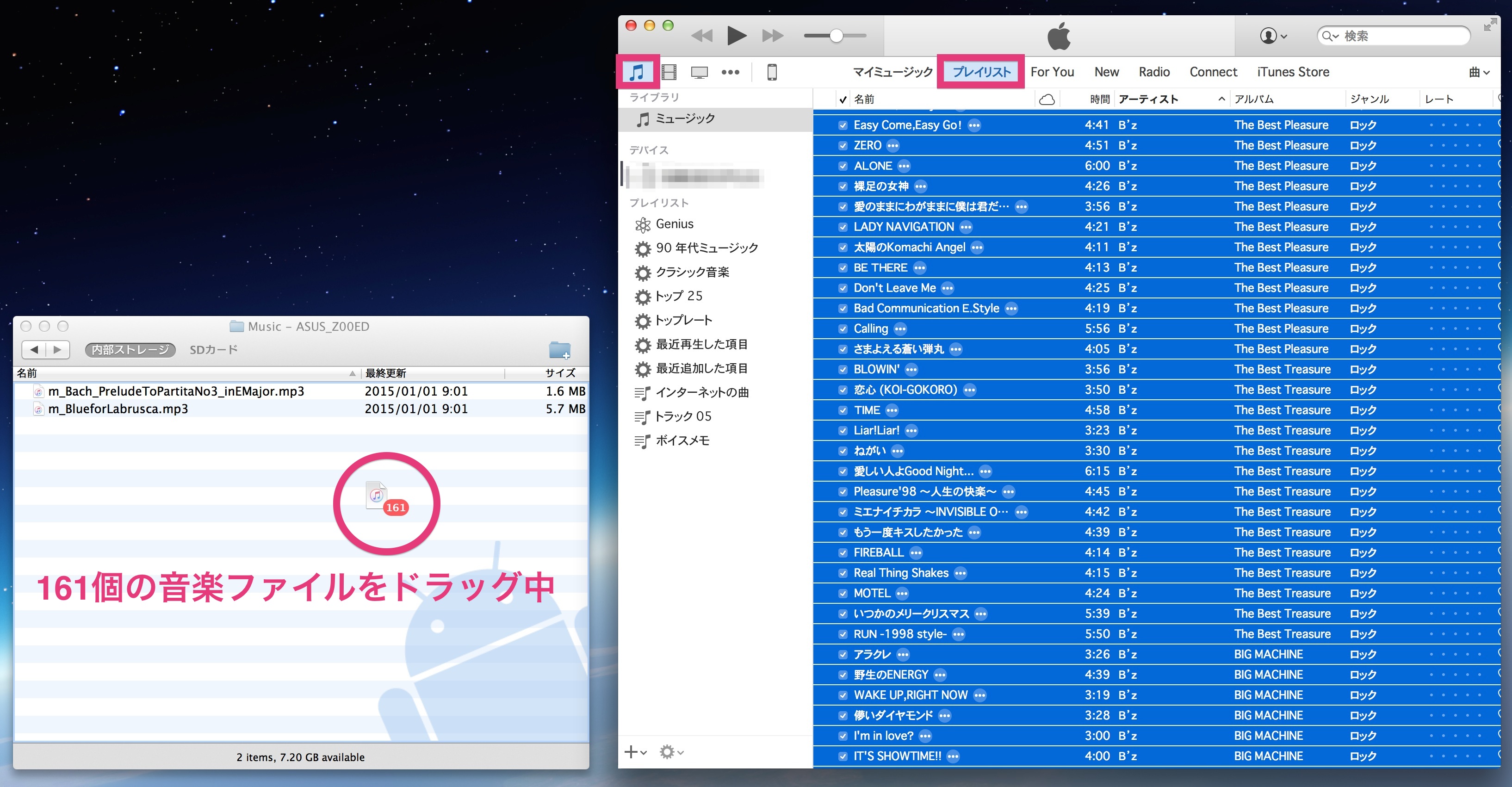Open the Connect tab
This screenshot has height=787, width=1512.
[x=1213, y=72]
